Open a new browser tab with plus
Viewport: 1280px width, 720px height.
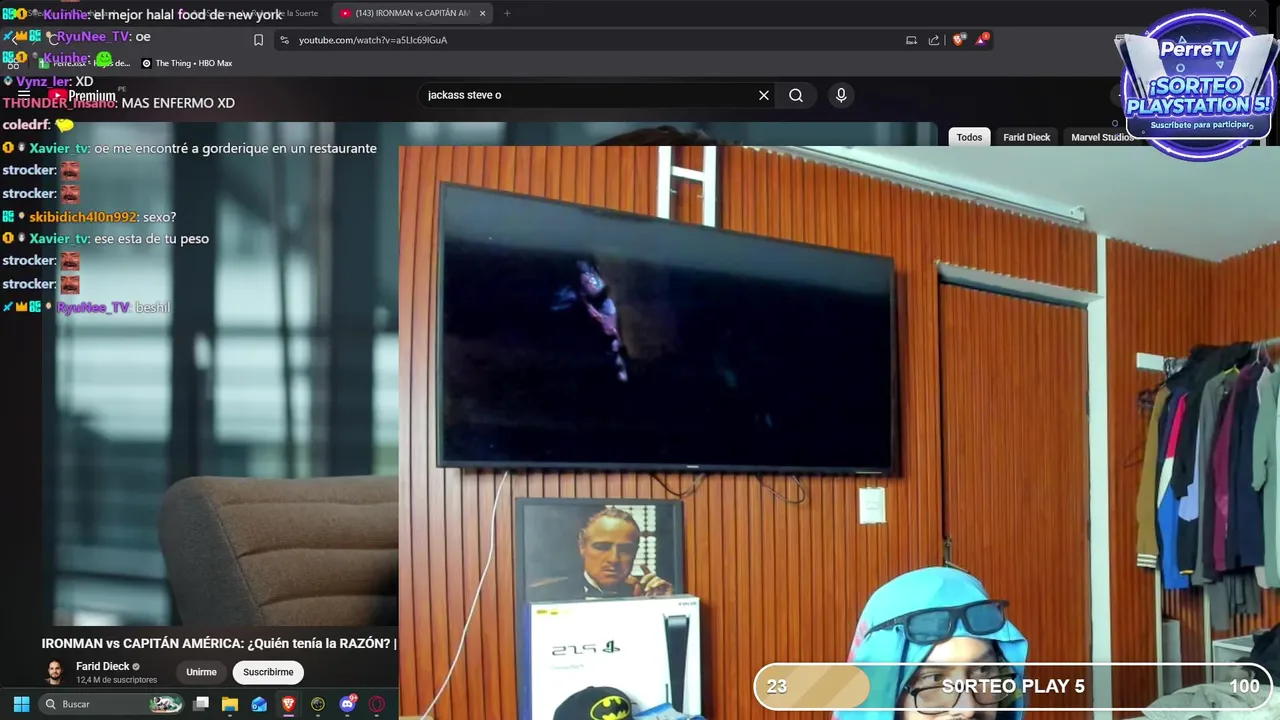click(x=507, y=13)
